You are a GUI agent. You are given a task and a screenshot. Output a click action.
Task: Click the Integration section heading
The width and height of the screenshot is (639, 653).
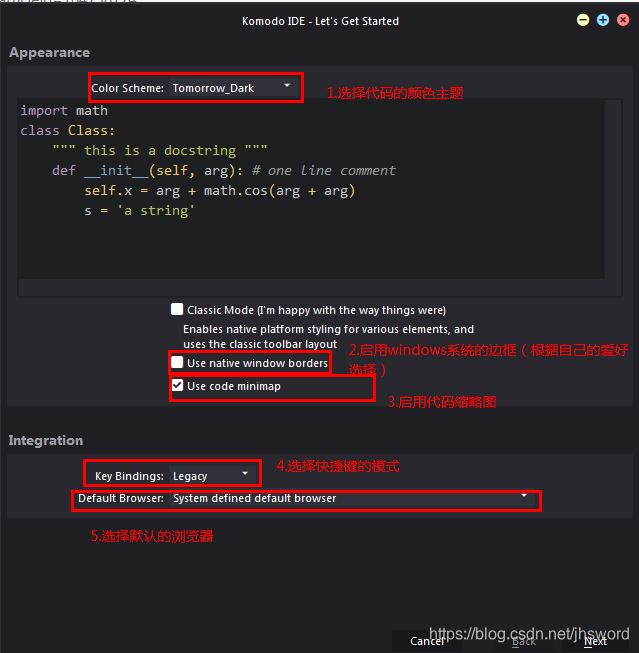[x=46, y=440]
